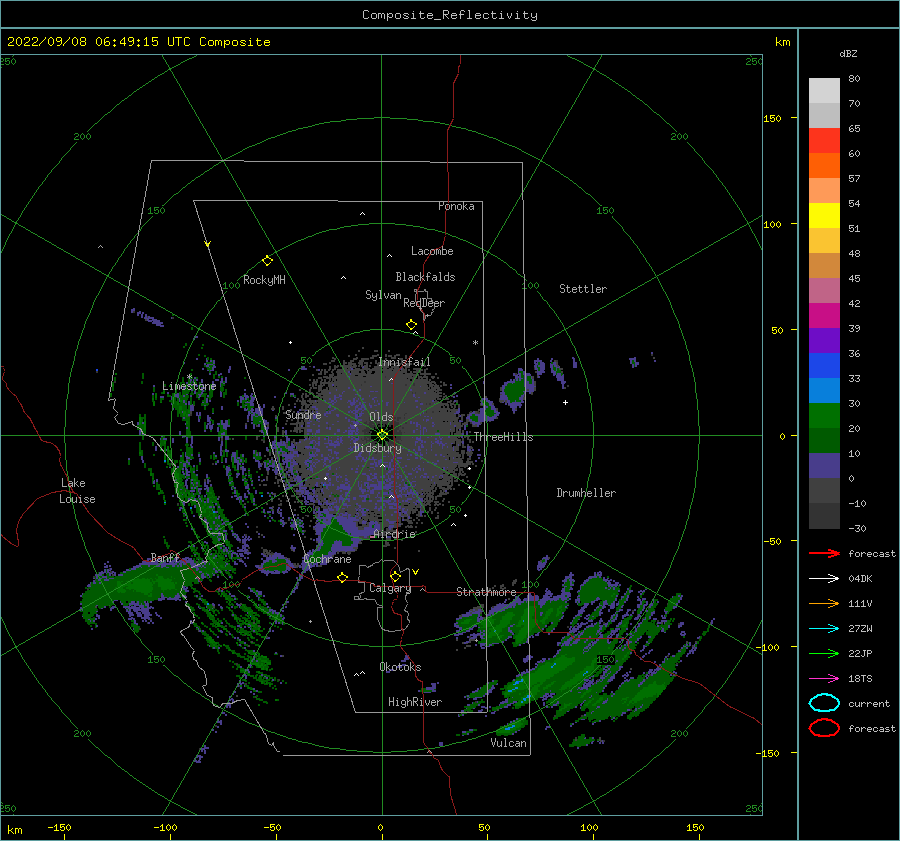Viewport: 900px width, 841px height.
Task: Click the Lacombe label
Action: click(432, 251)
